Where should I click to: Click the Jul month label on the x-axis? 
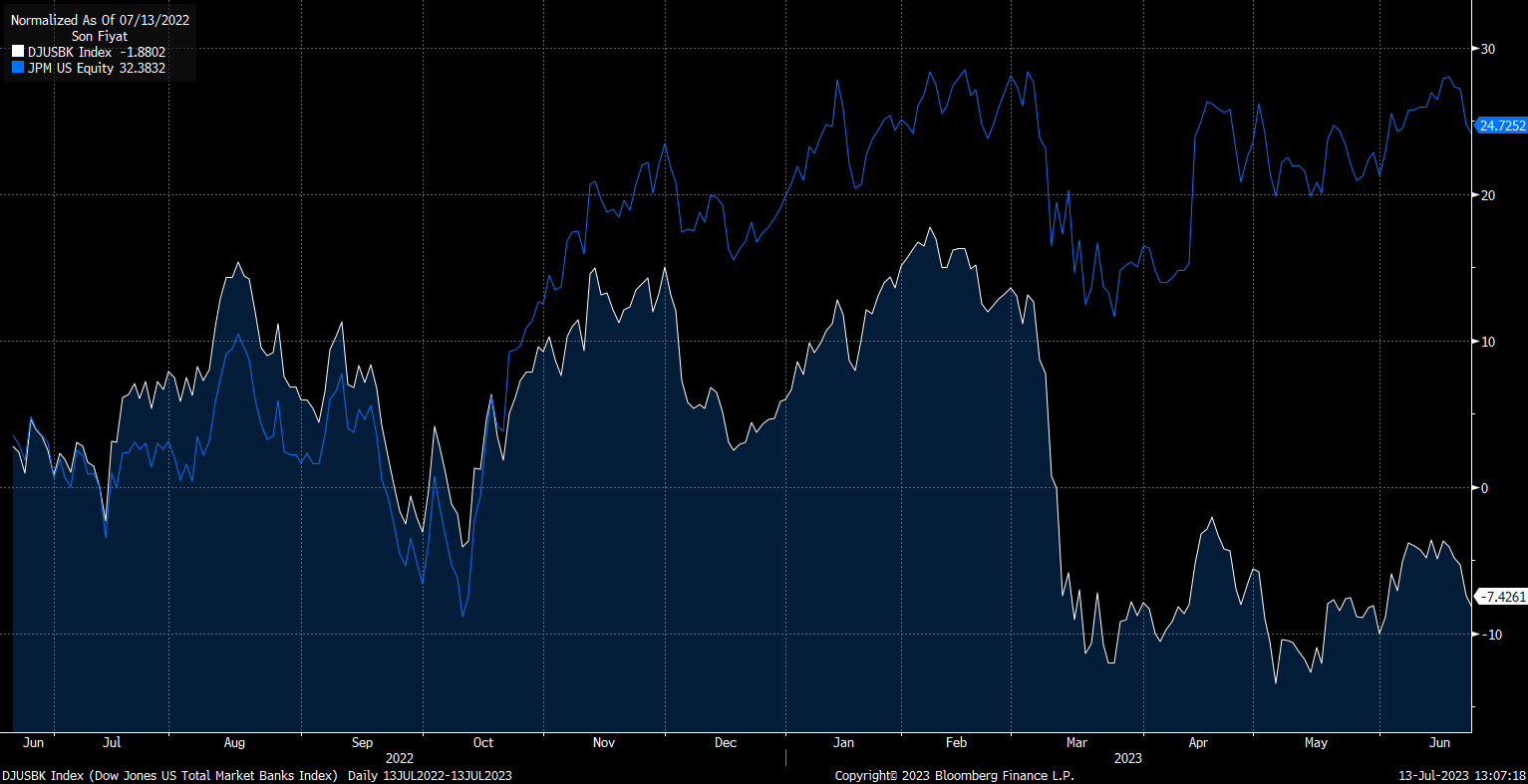(x=112, y=742)
